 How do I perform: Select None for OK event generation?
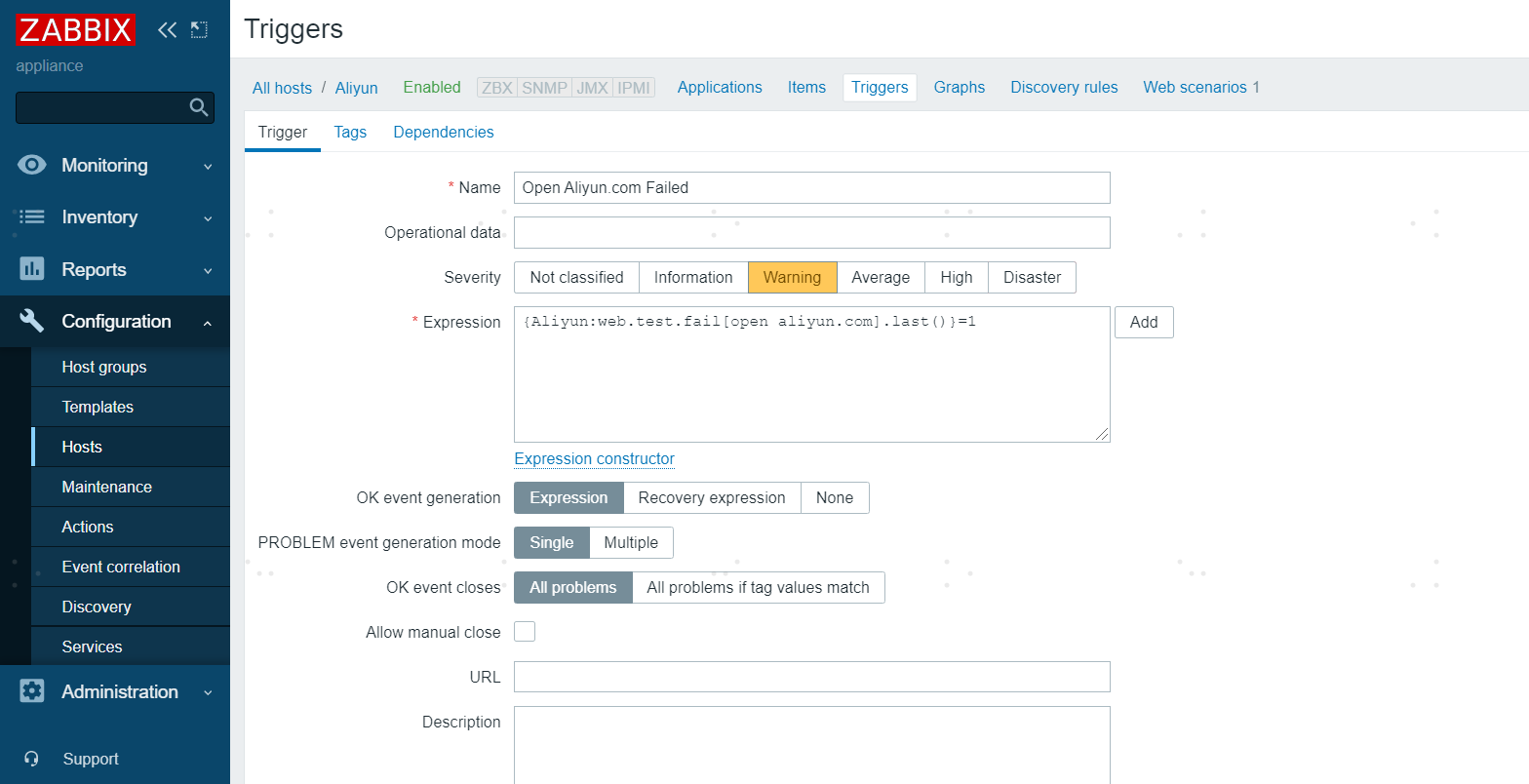[x=835, y=497]
